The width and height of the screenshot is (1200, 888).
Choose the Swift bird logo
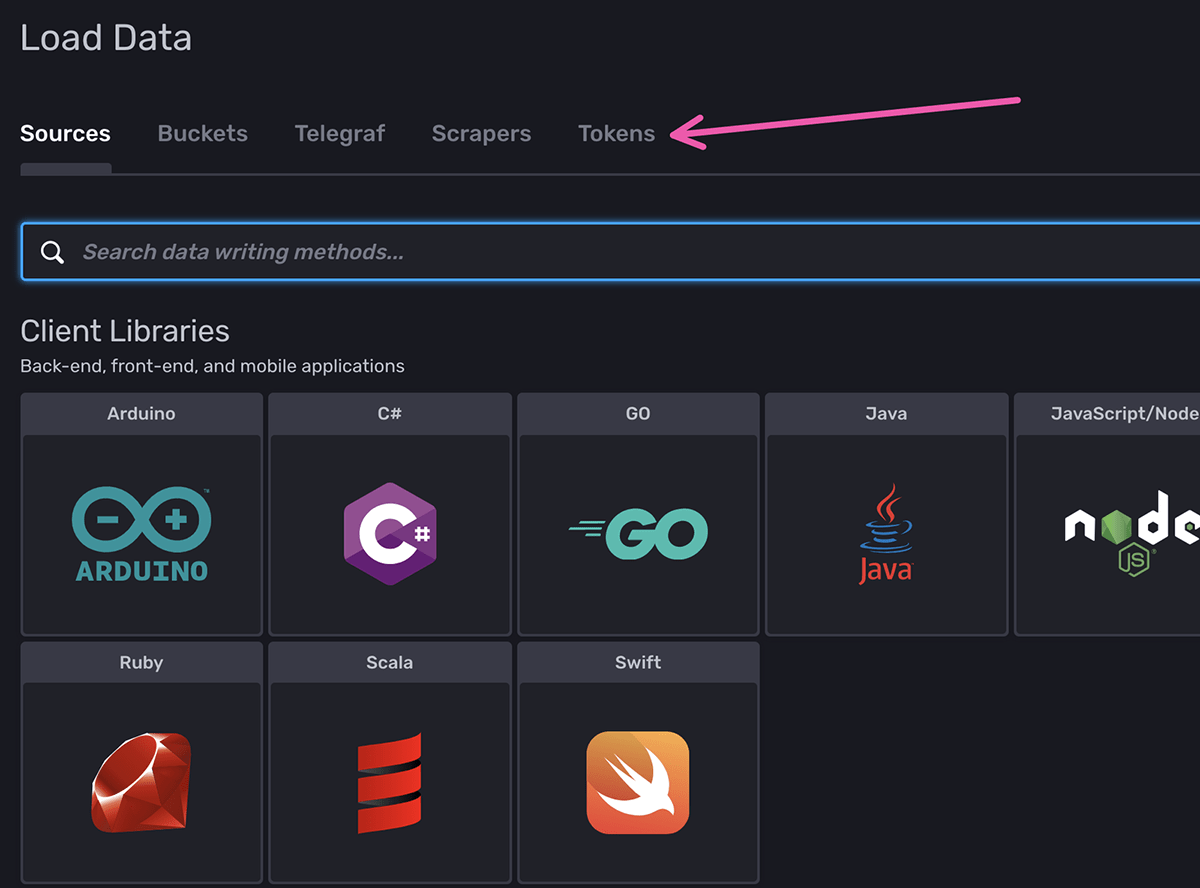(x=638, y=782)
